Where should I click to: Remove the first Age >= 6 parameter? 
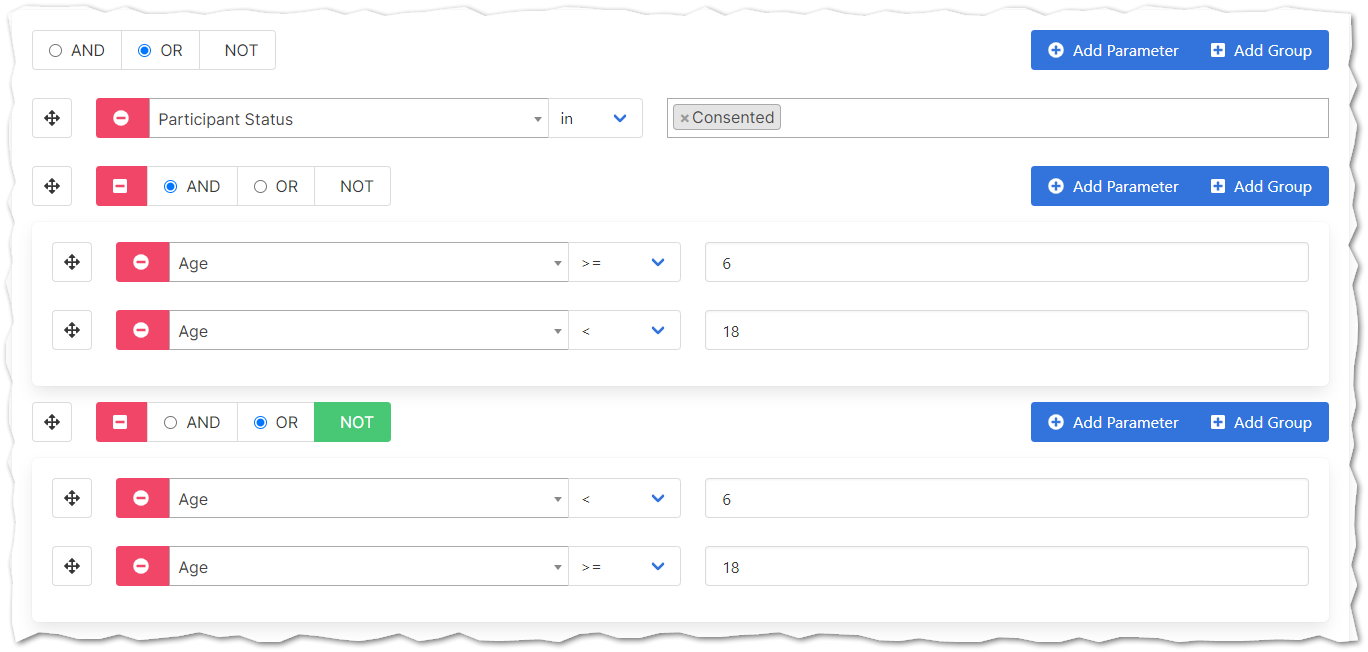(x=143, y=262)
